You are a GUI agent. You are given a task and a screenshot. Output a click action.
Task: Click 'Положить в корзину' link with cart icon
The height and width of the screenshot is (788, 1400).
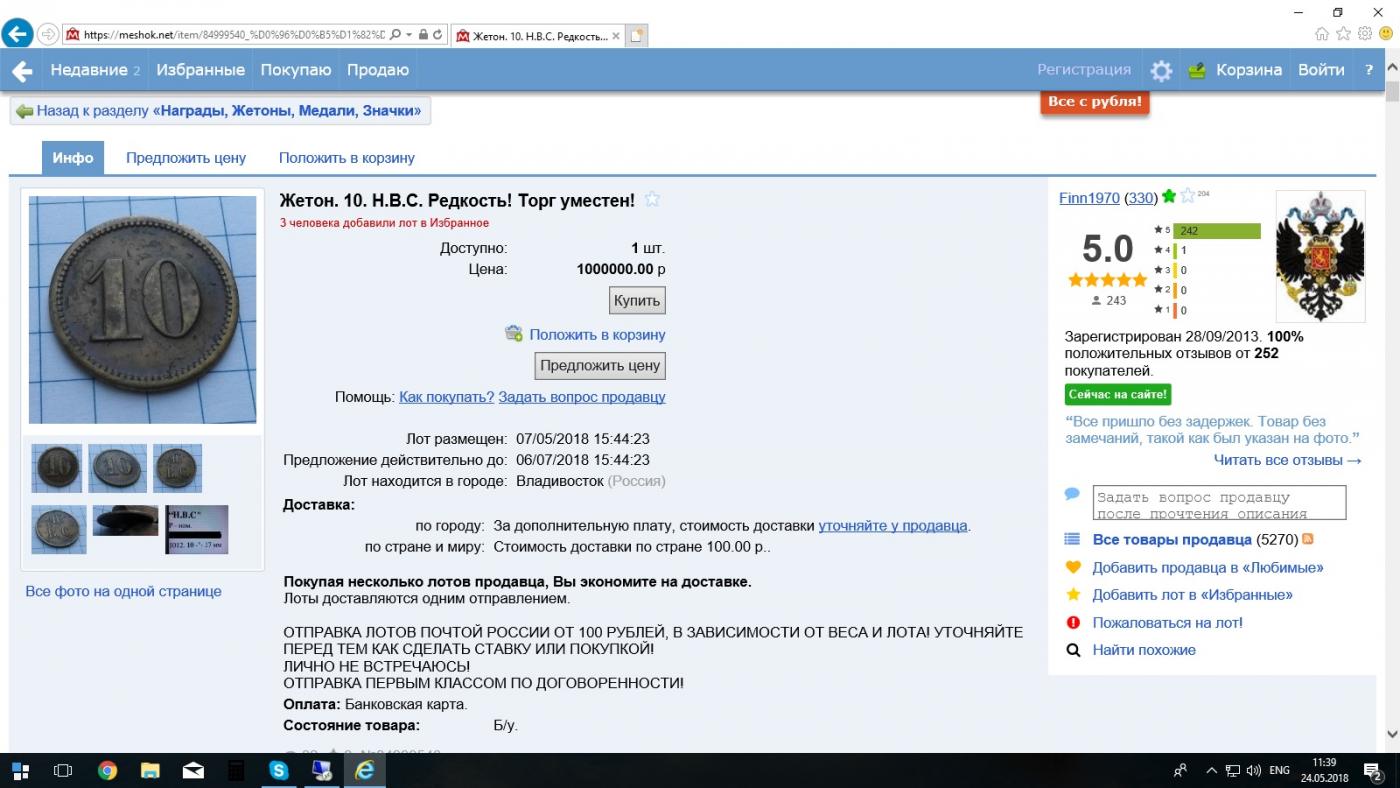coord(586,334)
